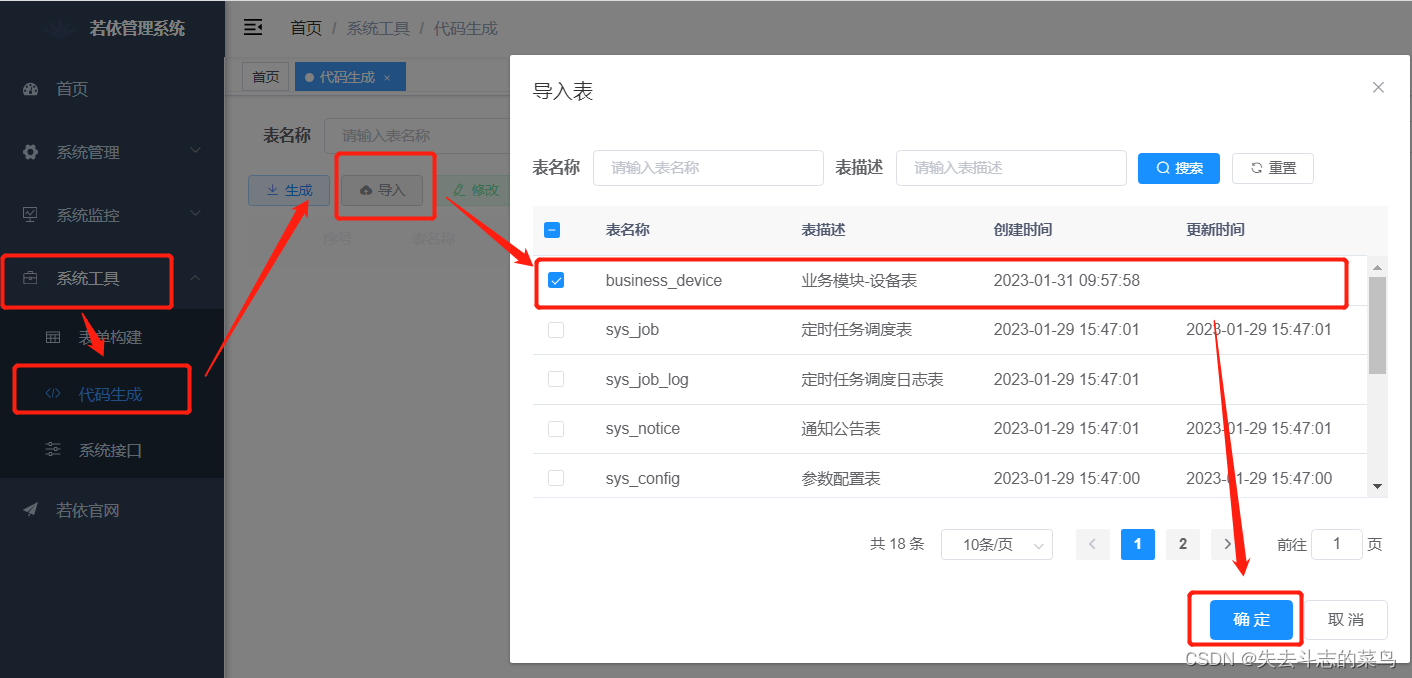The width and height of the screenshot is (1412, 678).
Task: Click the table scrollbar down arrow
Action: click(x=1378, y=487)
